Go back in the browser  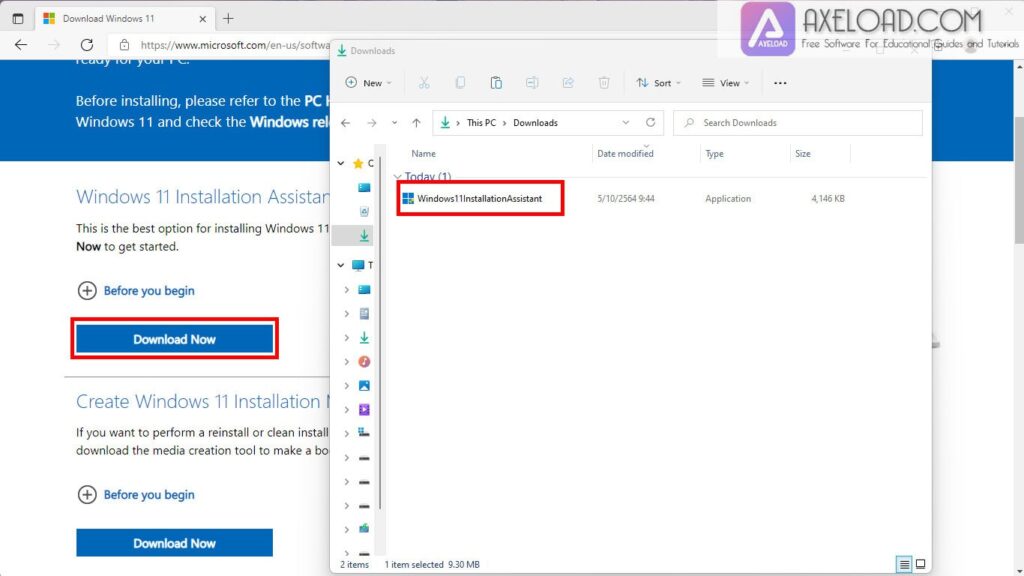click(x=21, y=45)
